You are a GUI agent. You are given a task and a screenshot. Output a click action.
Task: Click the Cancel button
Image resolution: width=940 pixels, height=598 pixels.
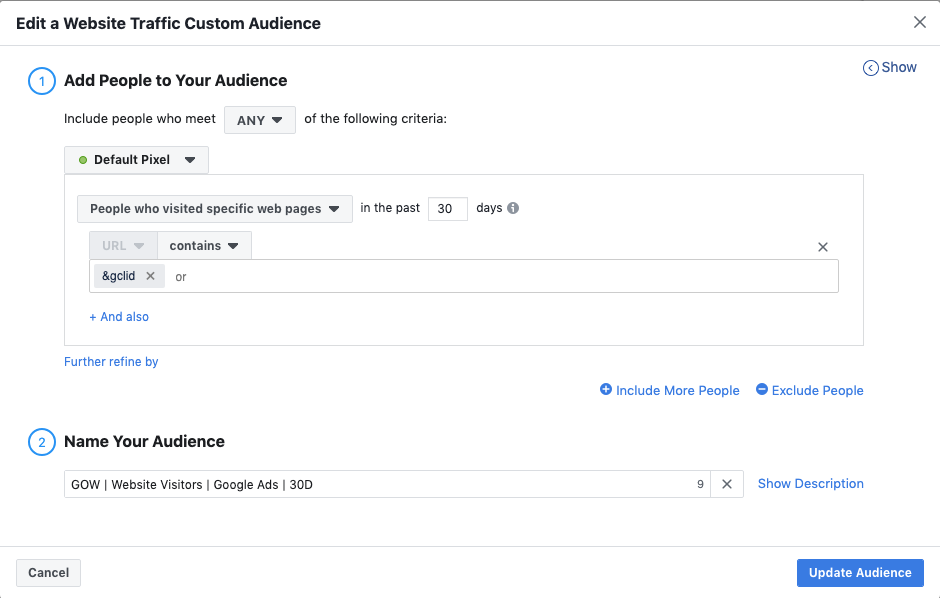click(48, 572)
